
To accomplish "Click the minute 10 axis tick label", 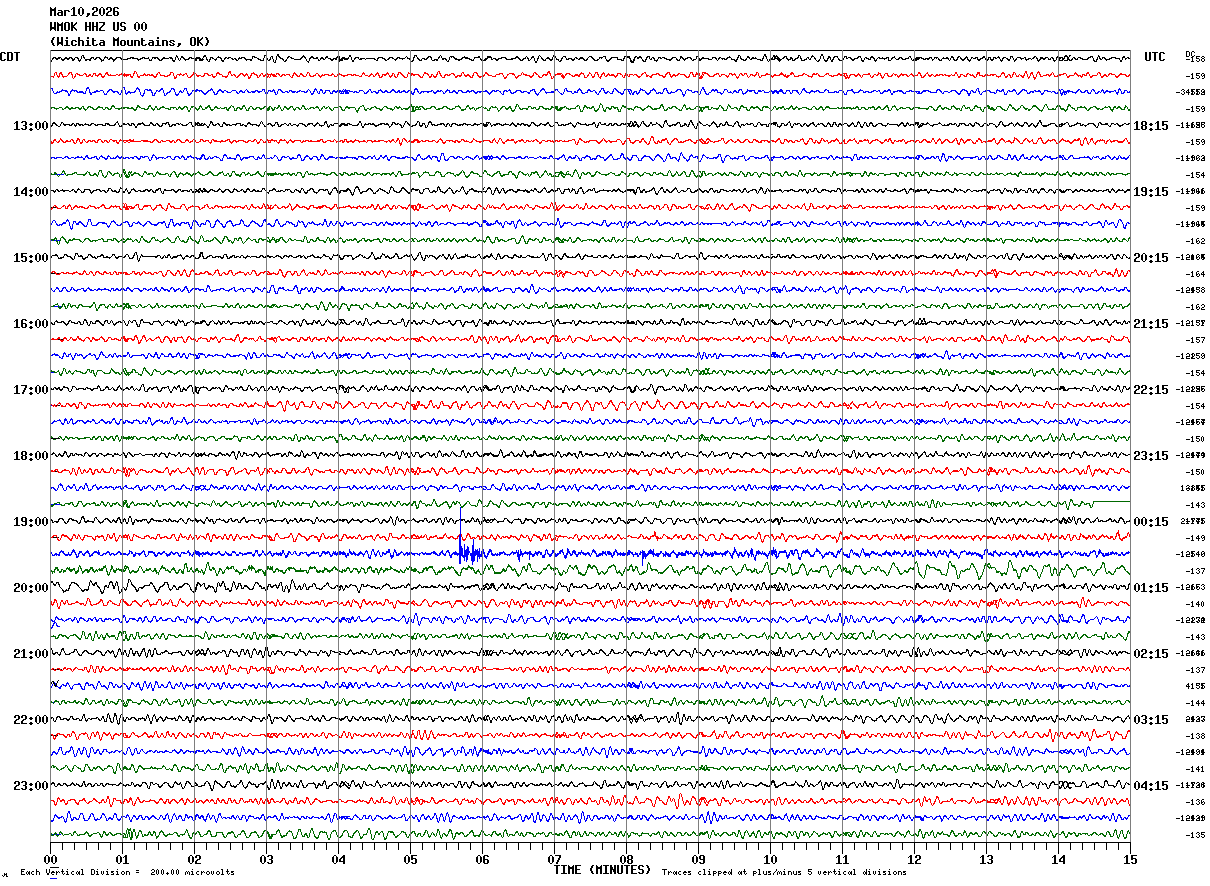I will (x=770, y=859).
